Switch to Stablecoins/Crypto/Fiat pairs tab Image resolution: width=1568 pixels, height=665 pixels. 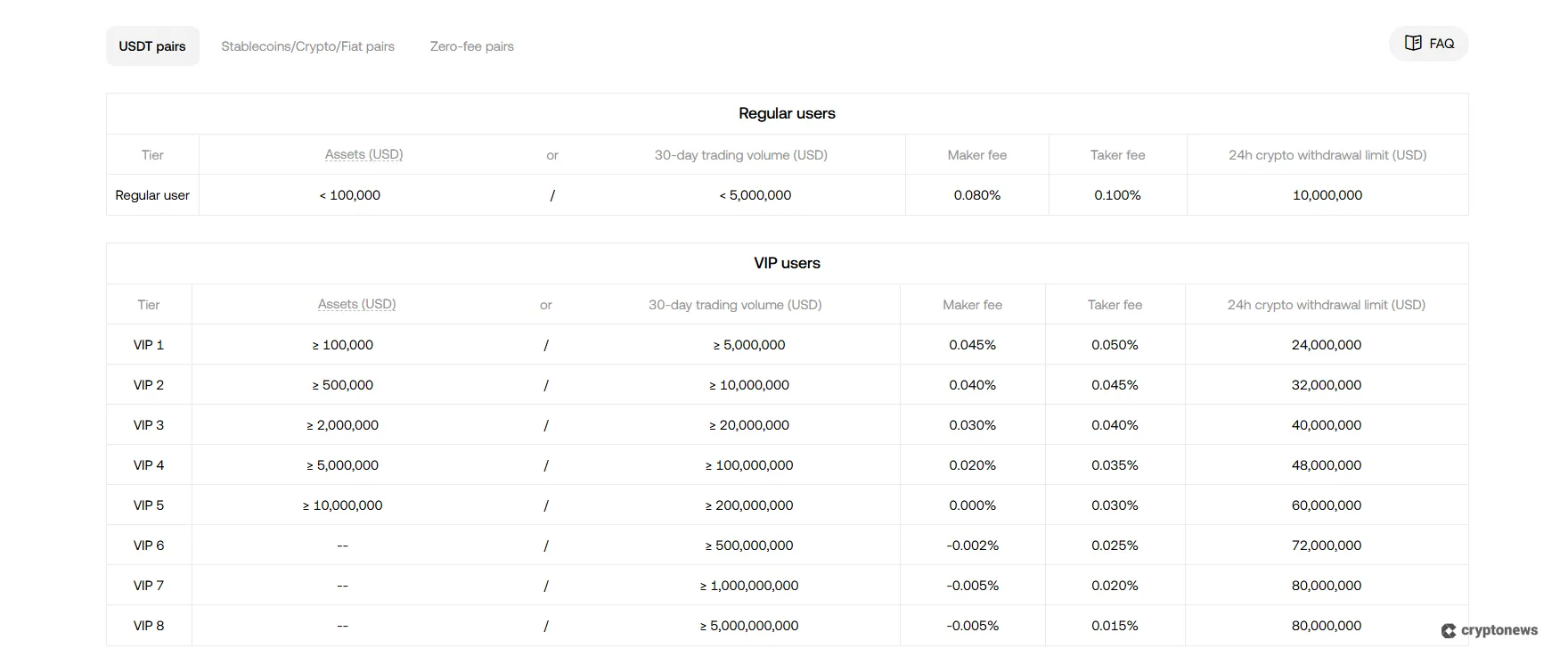(307, 46)
